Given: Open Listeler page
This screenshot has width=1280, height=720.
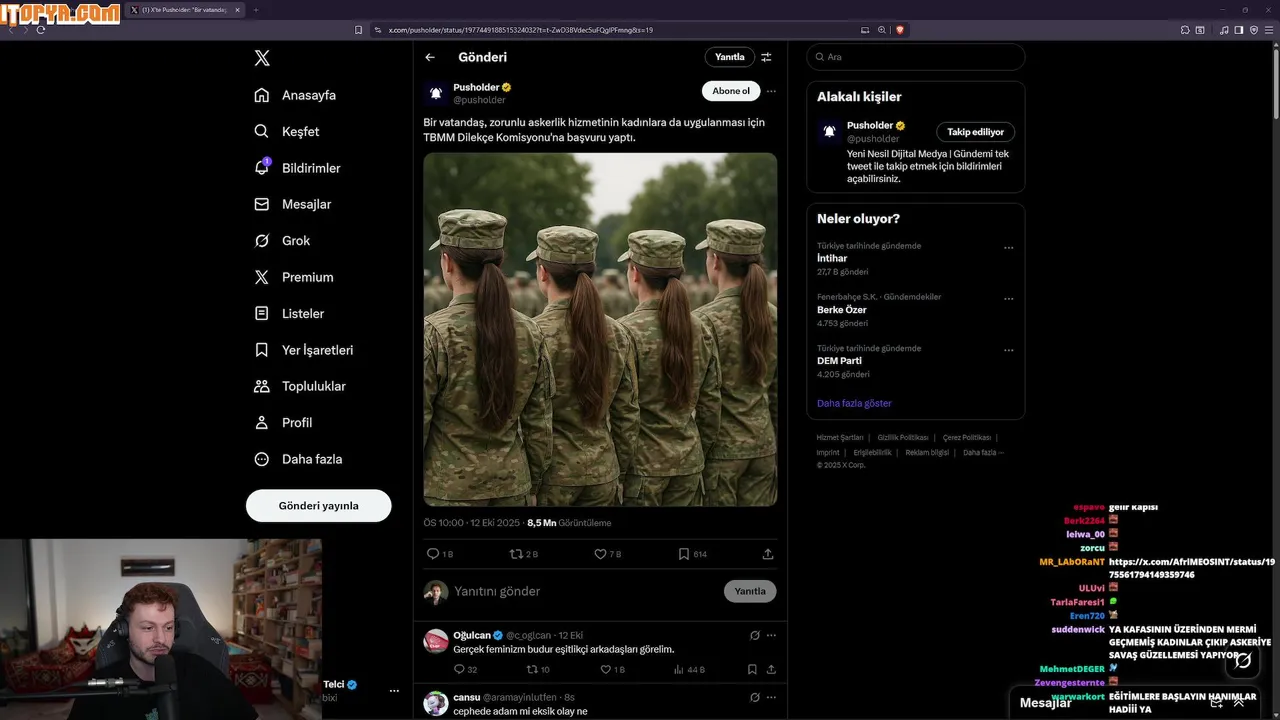Looking at the screenshot, I should click(289, 313).
